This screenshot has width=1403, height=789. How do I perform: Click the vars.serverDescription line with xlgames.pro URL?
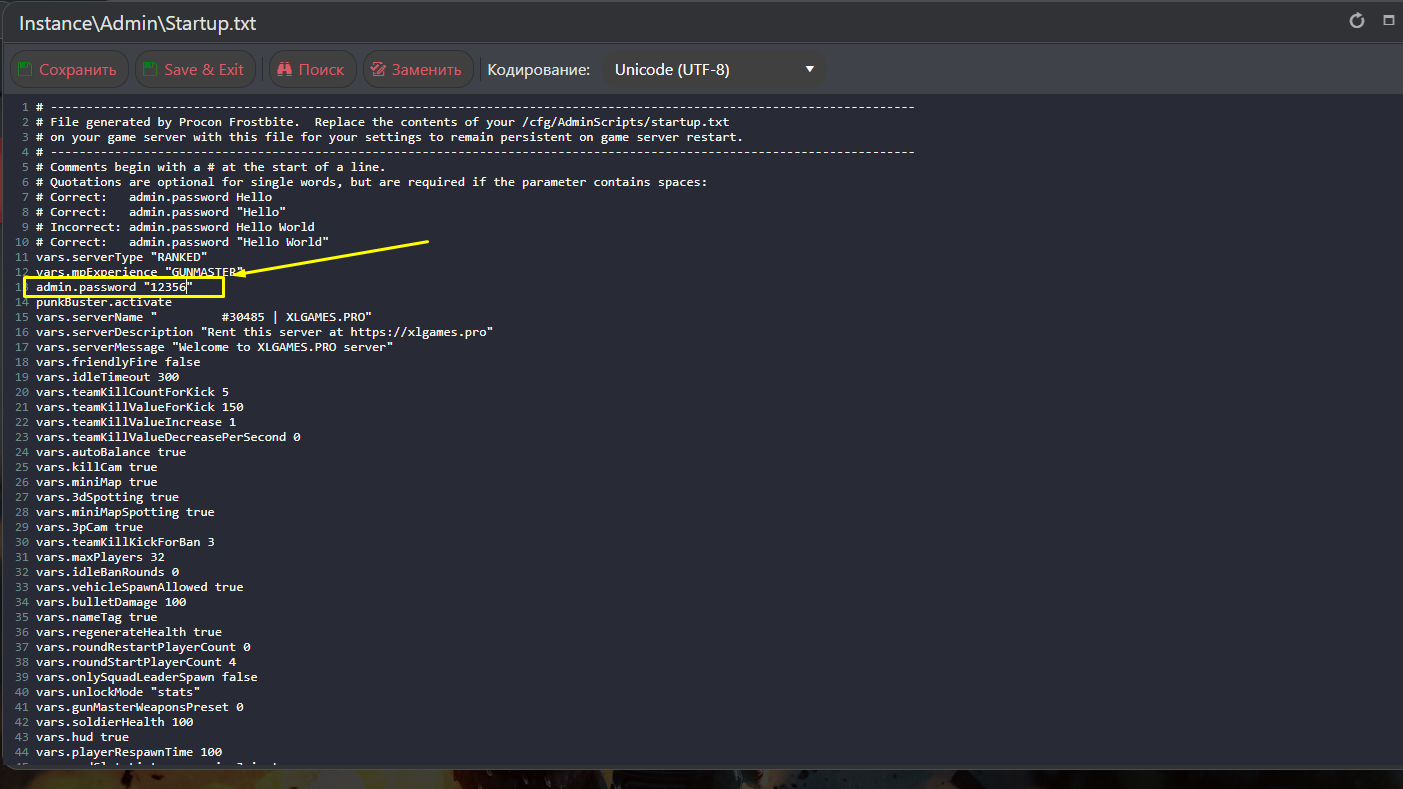[x=264, y=332]
